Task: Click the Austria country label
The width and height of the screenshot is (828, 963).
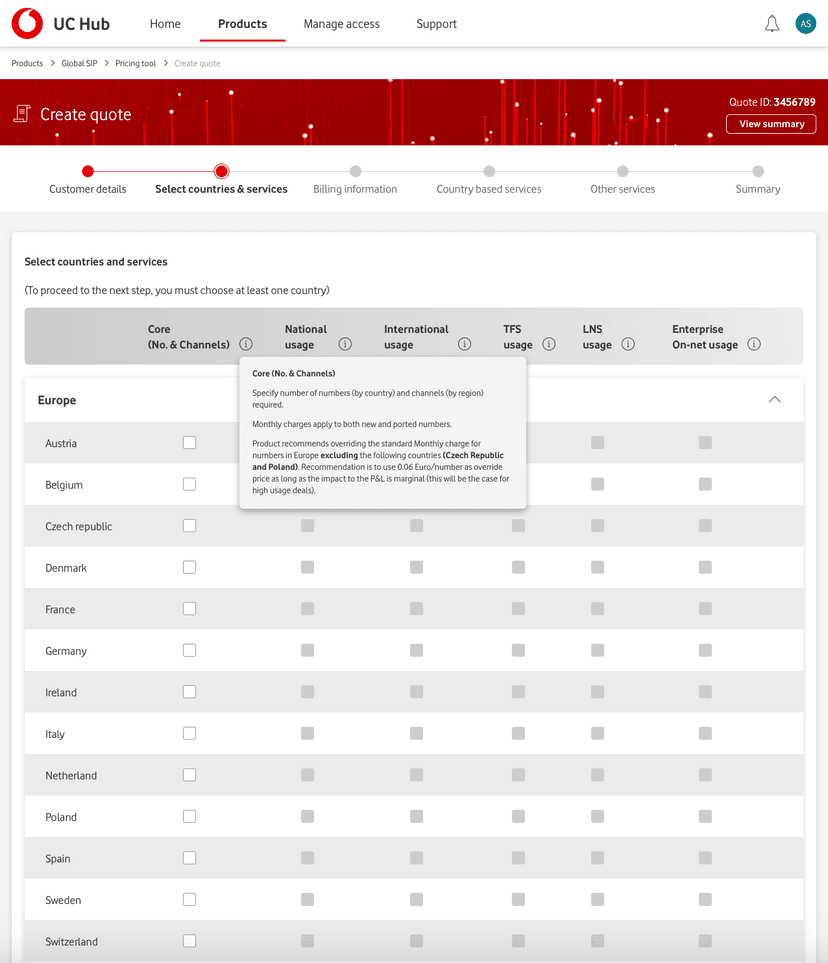Action: click(x=61, y=443)
